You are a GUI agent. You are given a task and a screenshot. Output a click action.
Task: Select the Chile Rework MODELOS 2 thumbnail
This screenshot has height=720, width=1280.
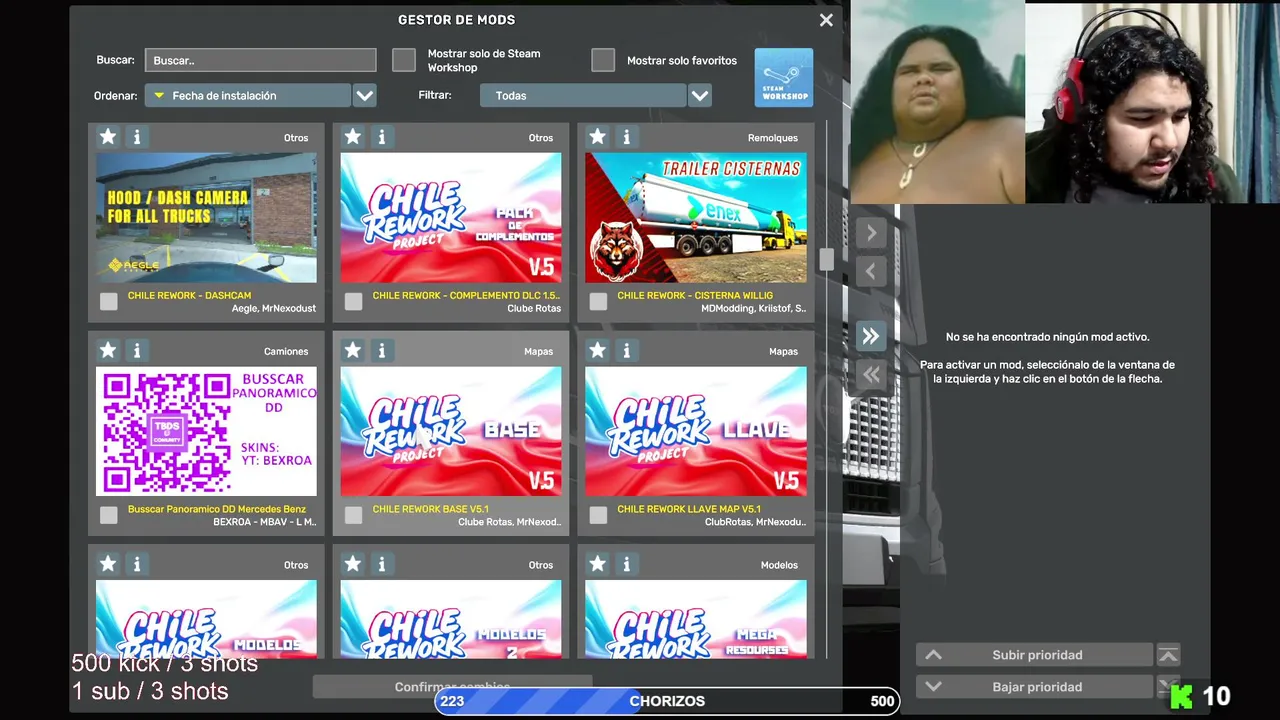pos(451,619)
